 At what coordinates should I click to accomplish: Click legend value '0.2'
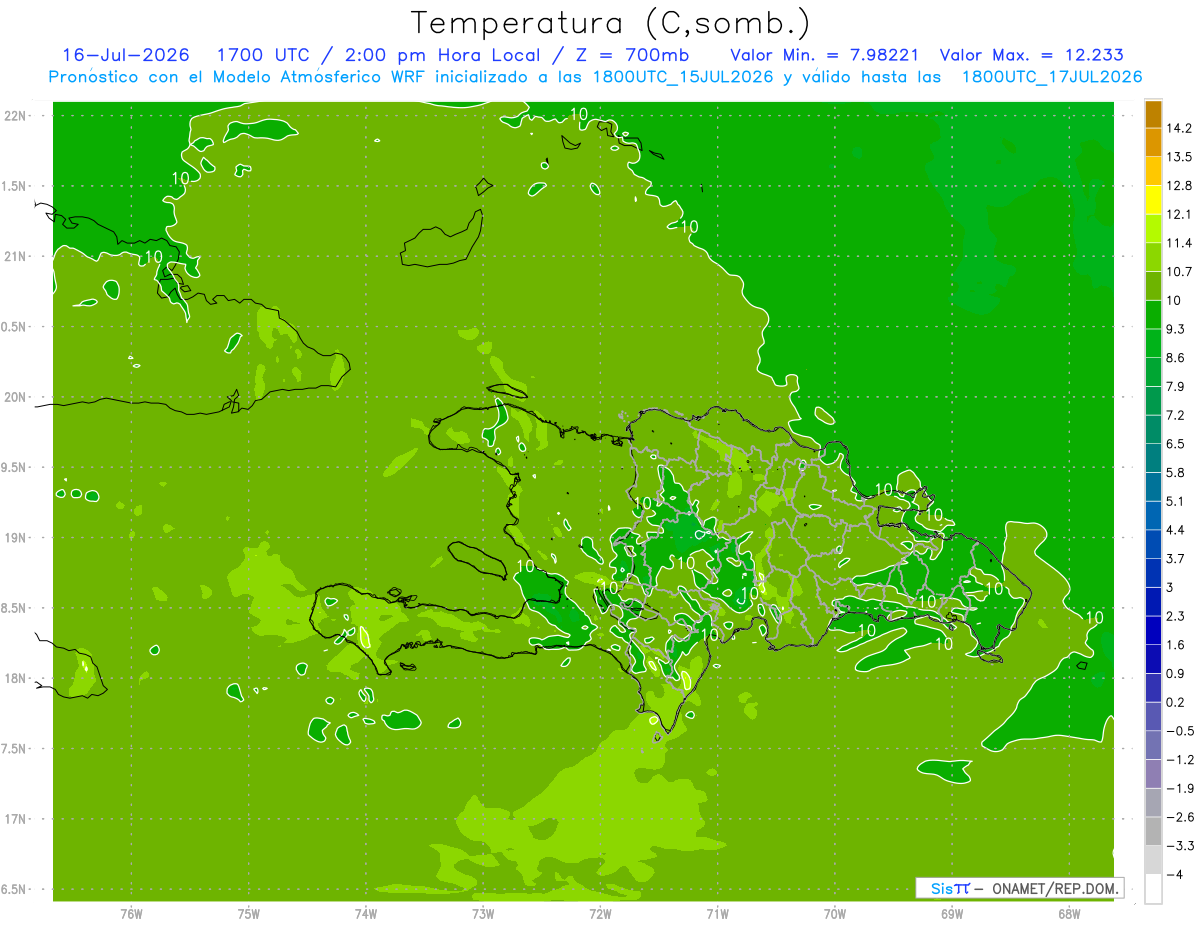(x=1176, y=702)
